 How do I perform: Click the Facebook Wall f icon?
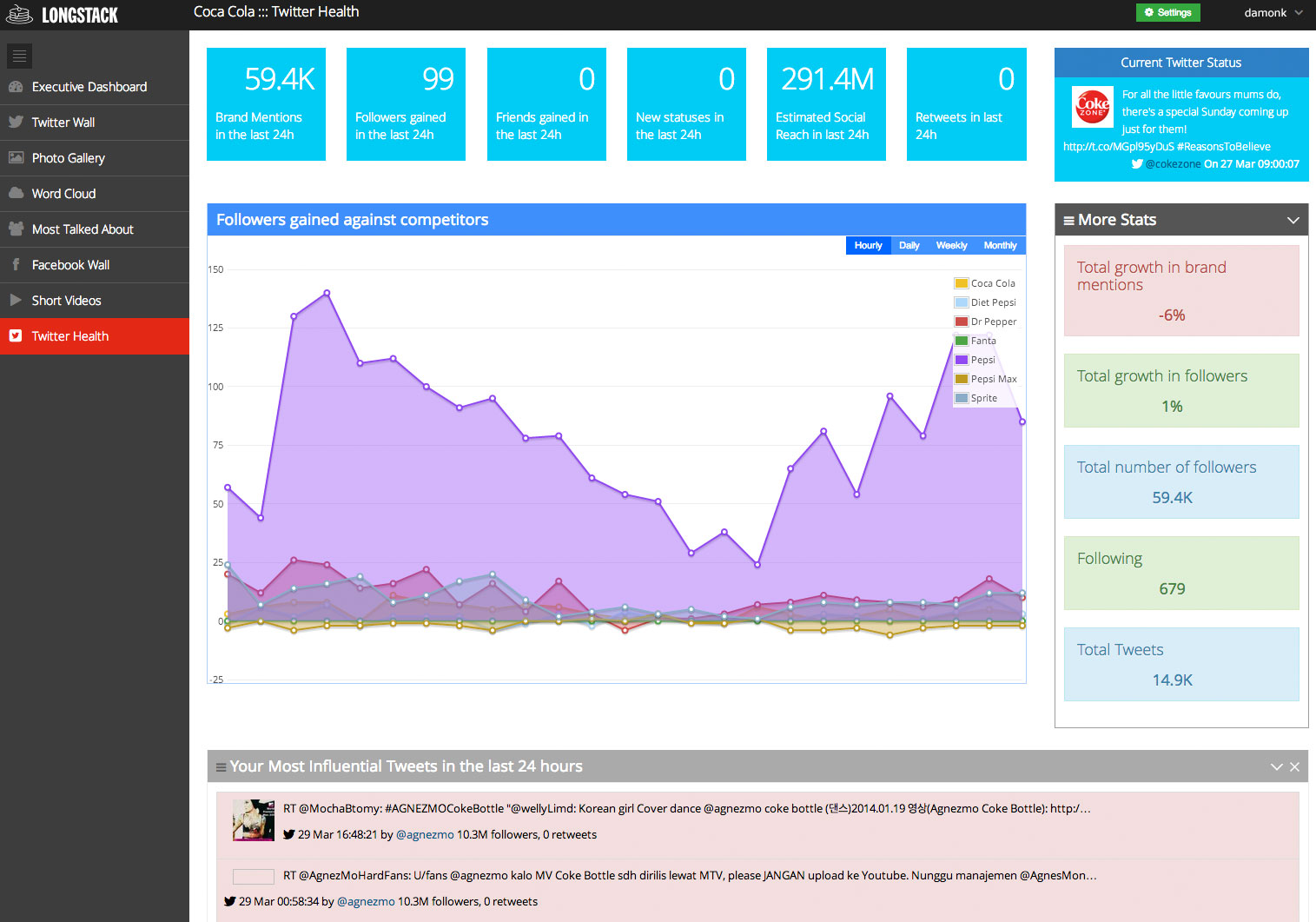pyautogui.click(x=16, y=265)
